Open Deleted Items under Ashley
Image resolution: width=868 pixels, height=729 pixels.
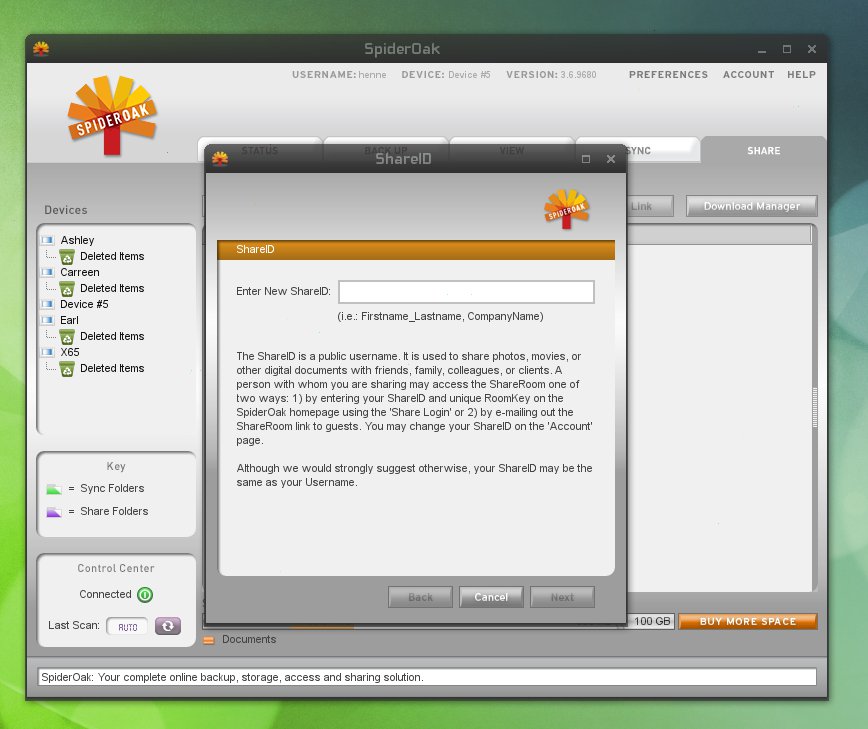[112, 256]
